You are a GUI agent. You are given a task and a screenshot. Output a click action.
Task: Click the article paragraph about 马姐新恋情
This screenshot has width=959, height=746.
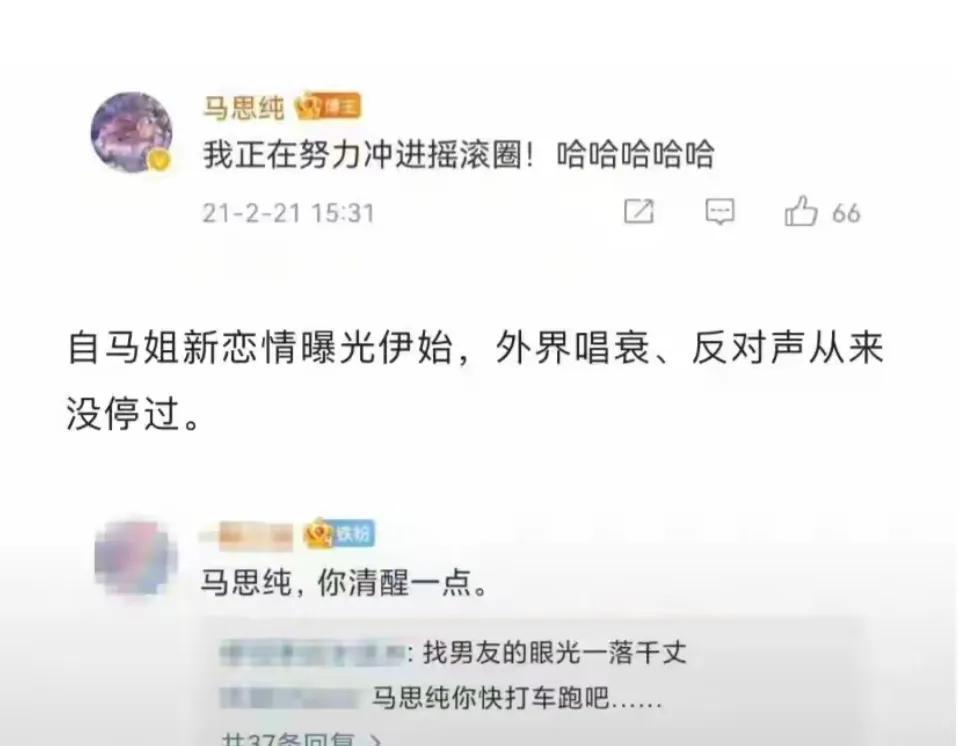click(475, 380)
